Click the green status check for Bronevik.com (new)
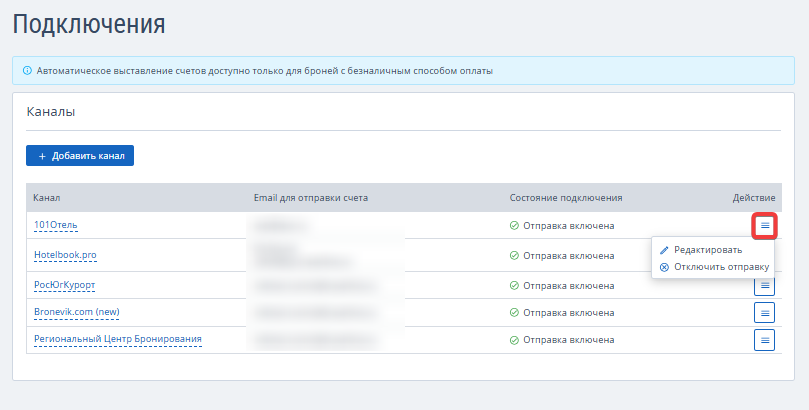 [514, 313]
